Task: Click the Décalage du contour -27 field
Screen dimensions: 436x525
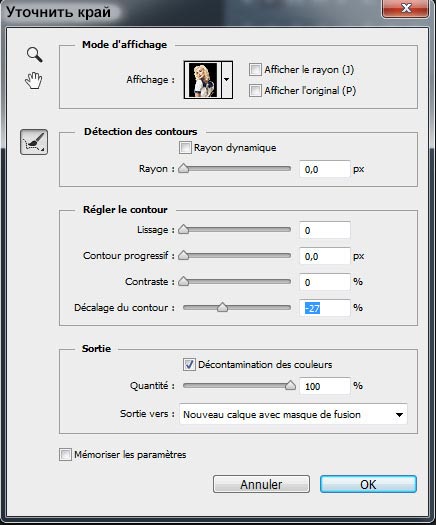Action: 324,308
